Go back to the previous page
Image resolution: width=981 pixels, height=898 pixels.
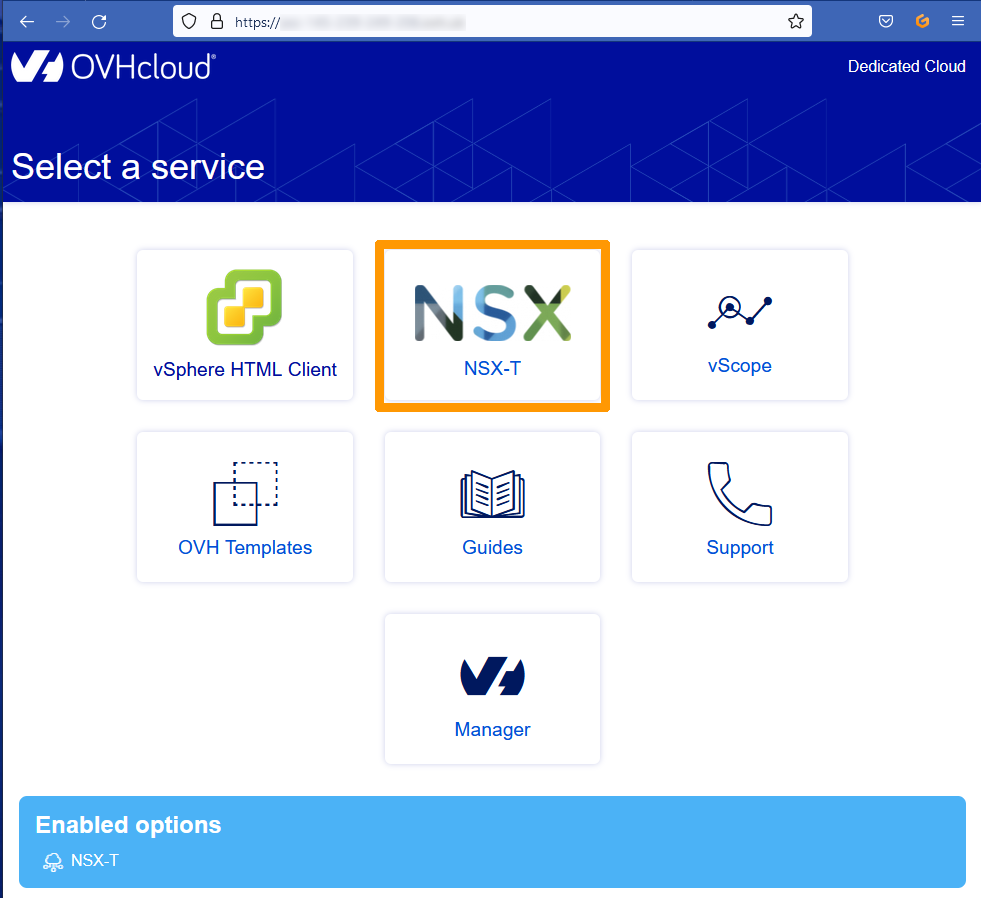(27, 21)
